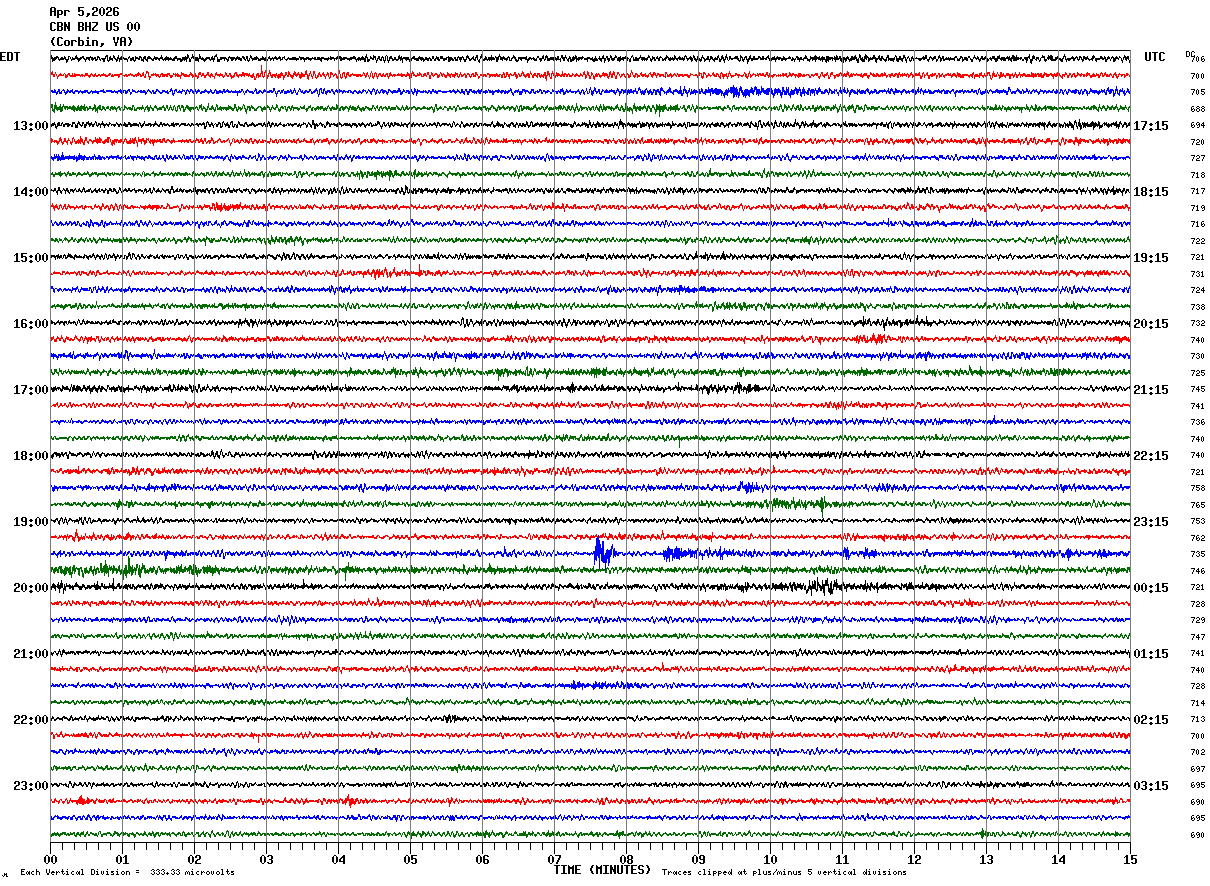Screen dimensions: 1210x886
Task: Click the 18:15 UTC time label
Action: [1151, 192]
